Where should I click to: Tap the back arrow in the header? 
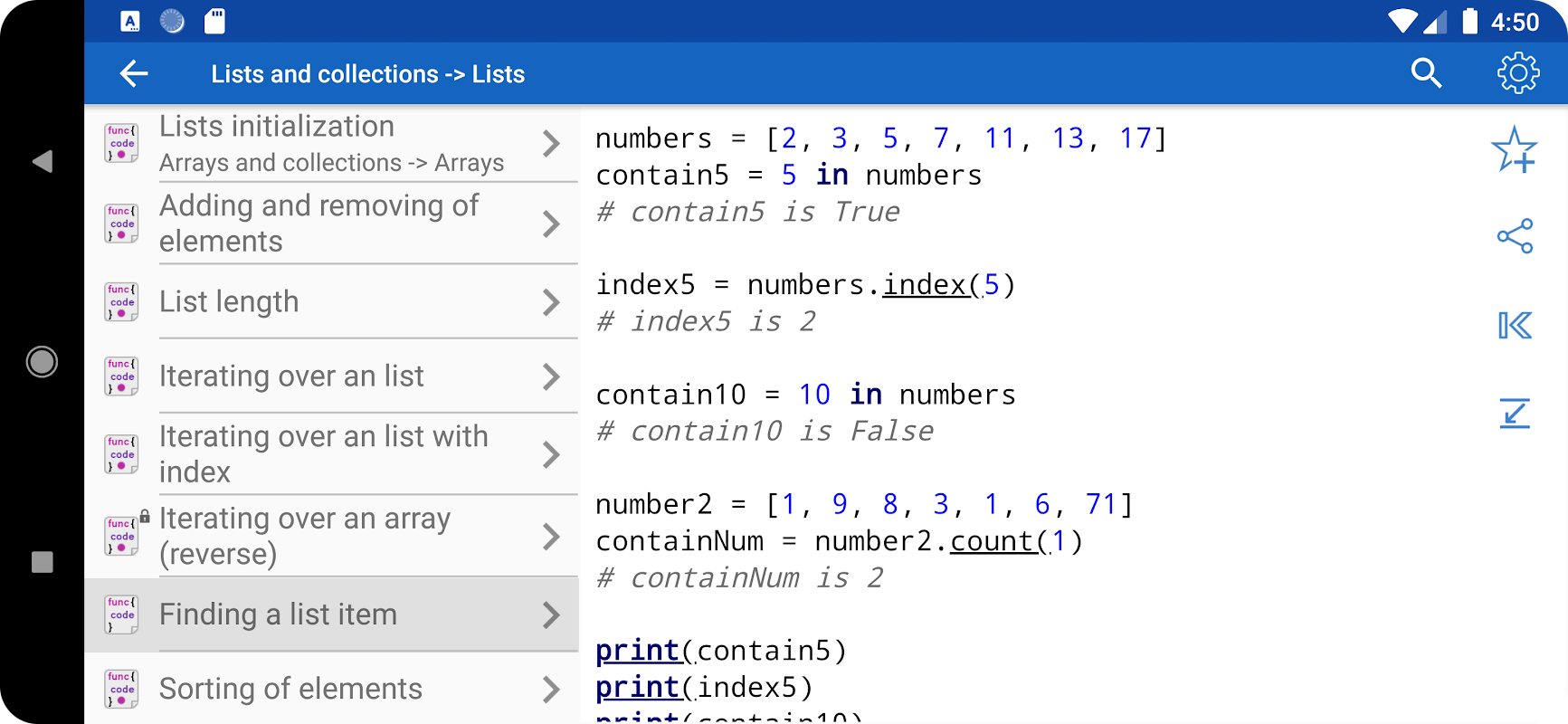pyautogui.click(x=134, y=73)
